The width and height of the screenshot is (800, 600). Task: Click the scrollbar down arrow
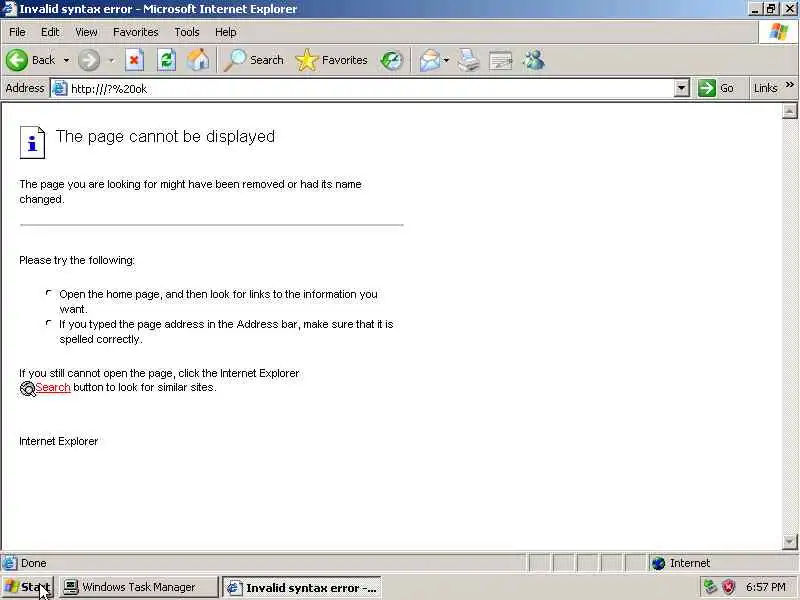tap(789, 541)
